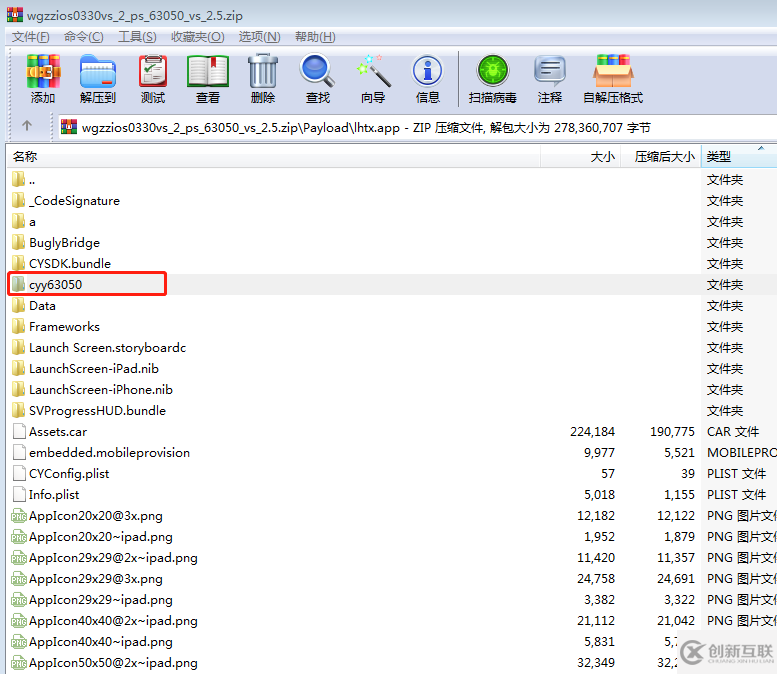The image size is (777, 674).
Task: Select AppIcon29x29~ipad.png file
Action: click(x=92, y=600)
